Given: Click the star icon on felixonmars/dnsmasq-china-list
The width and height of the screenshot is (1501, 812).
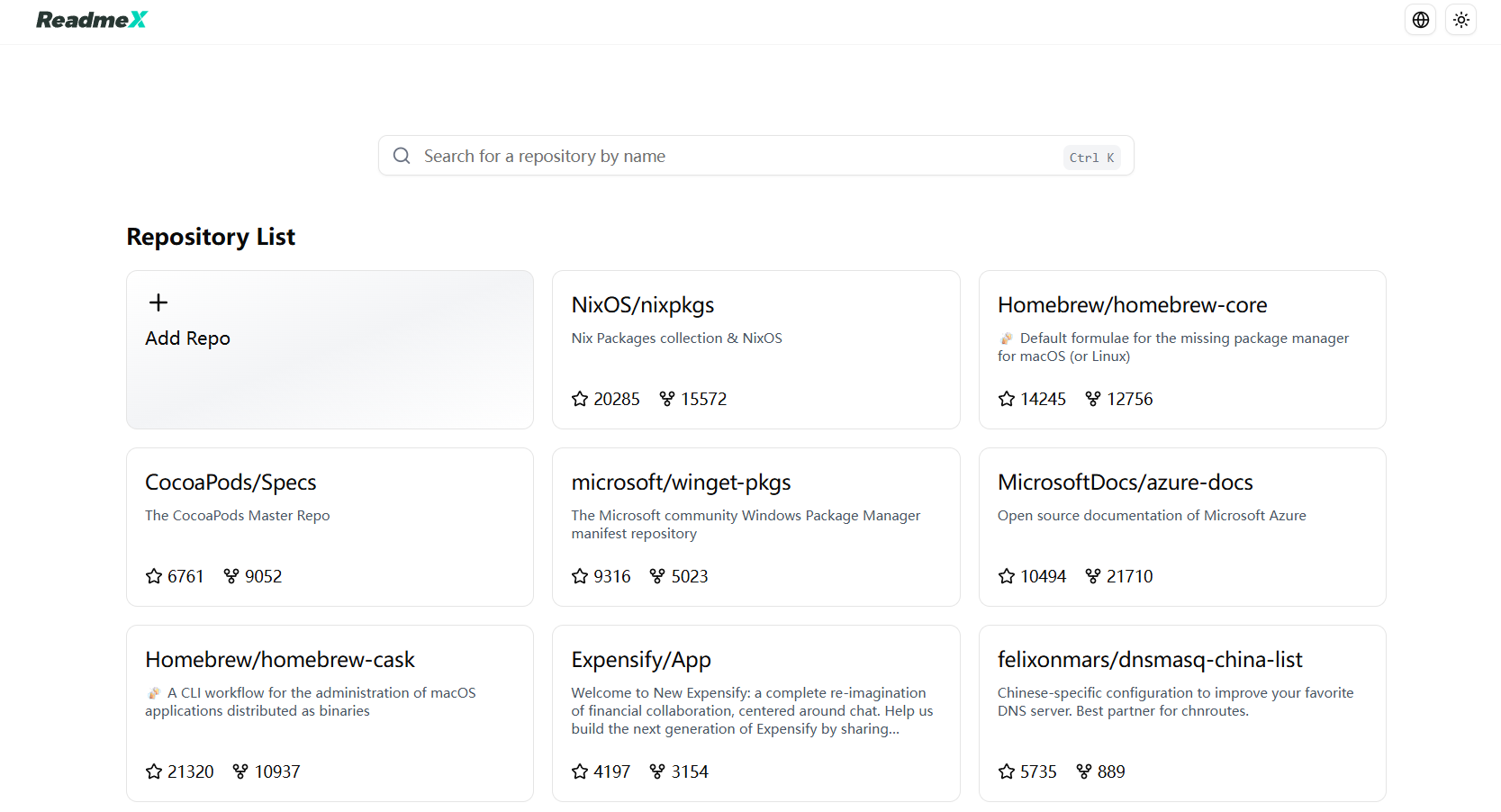Looking at the screenshot, I should pyautogui.click(x=1007, y=771).
